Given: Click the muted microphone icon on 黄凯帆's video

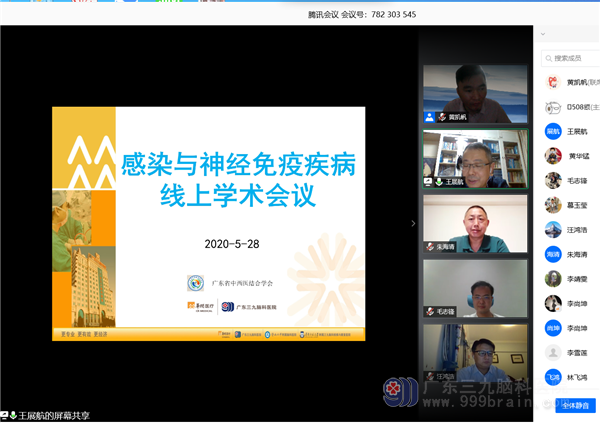Looking at the screenshot, I should coord(441,117).
